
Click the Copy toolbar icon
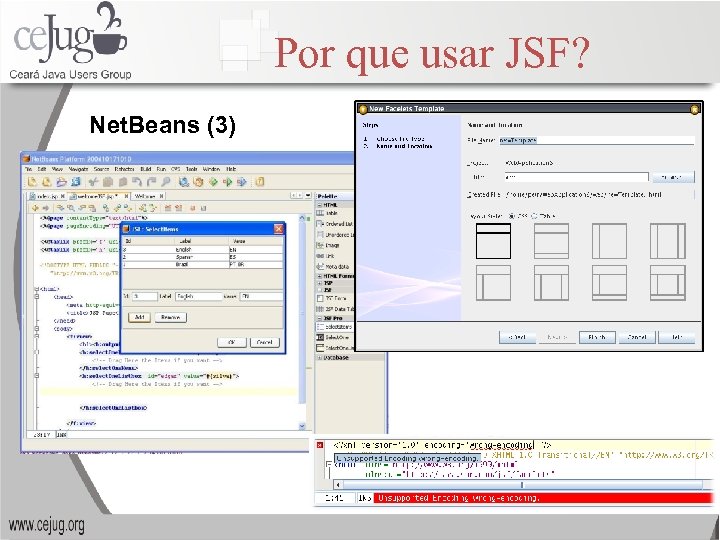tap(108, 182)
